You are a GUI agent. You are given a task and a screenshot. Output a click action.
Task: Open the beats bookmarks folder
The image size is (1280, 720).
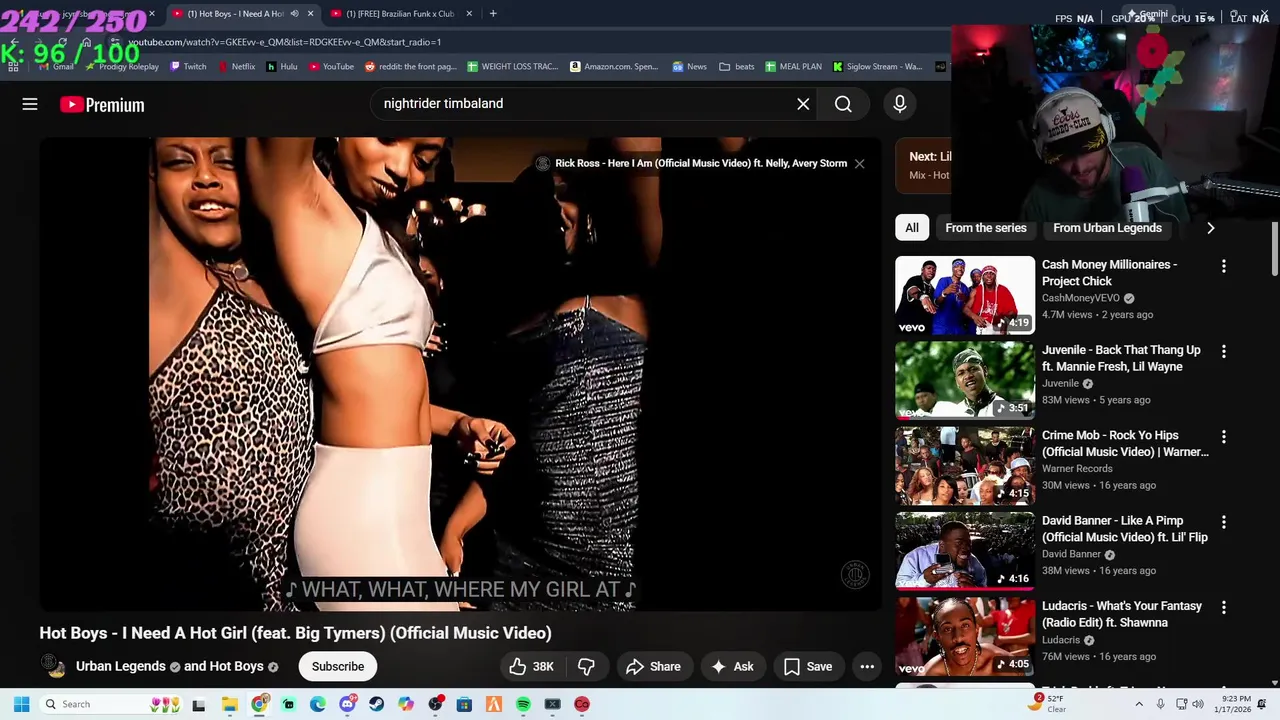(x=737, y=67)
